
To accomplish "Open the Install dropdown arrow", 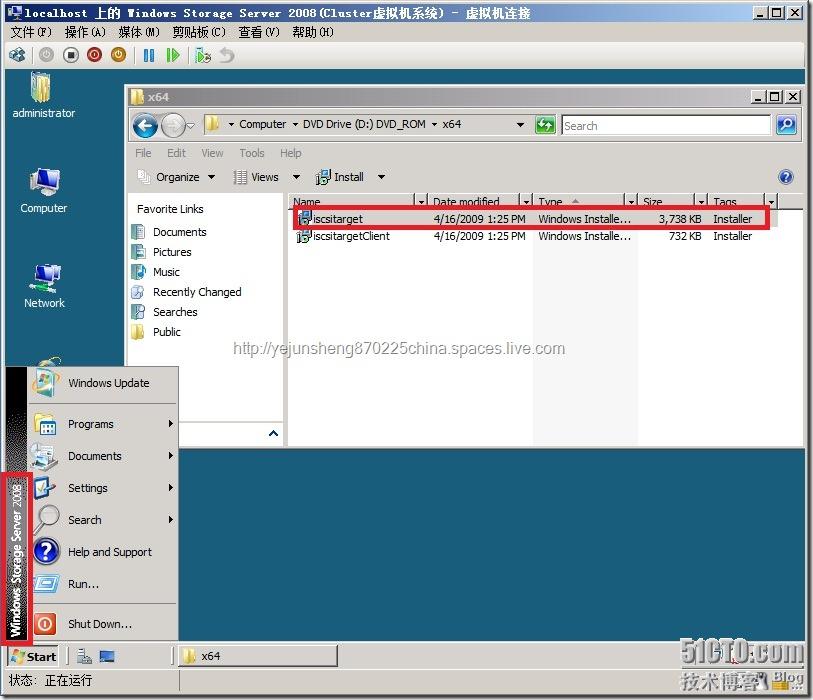I will [381, 177].
